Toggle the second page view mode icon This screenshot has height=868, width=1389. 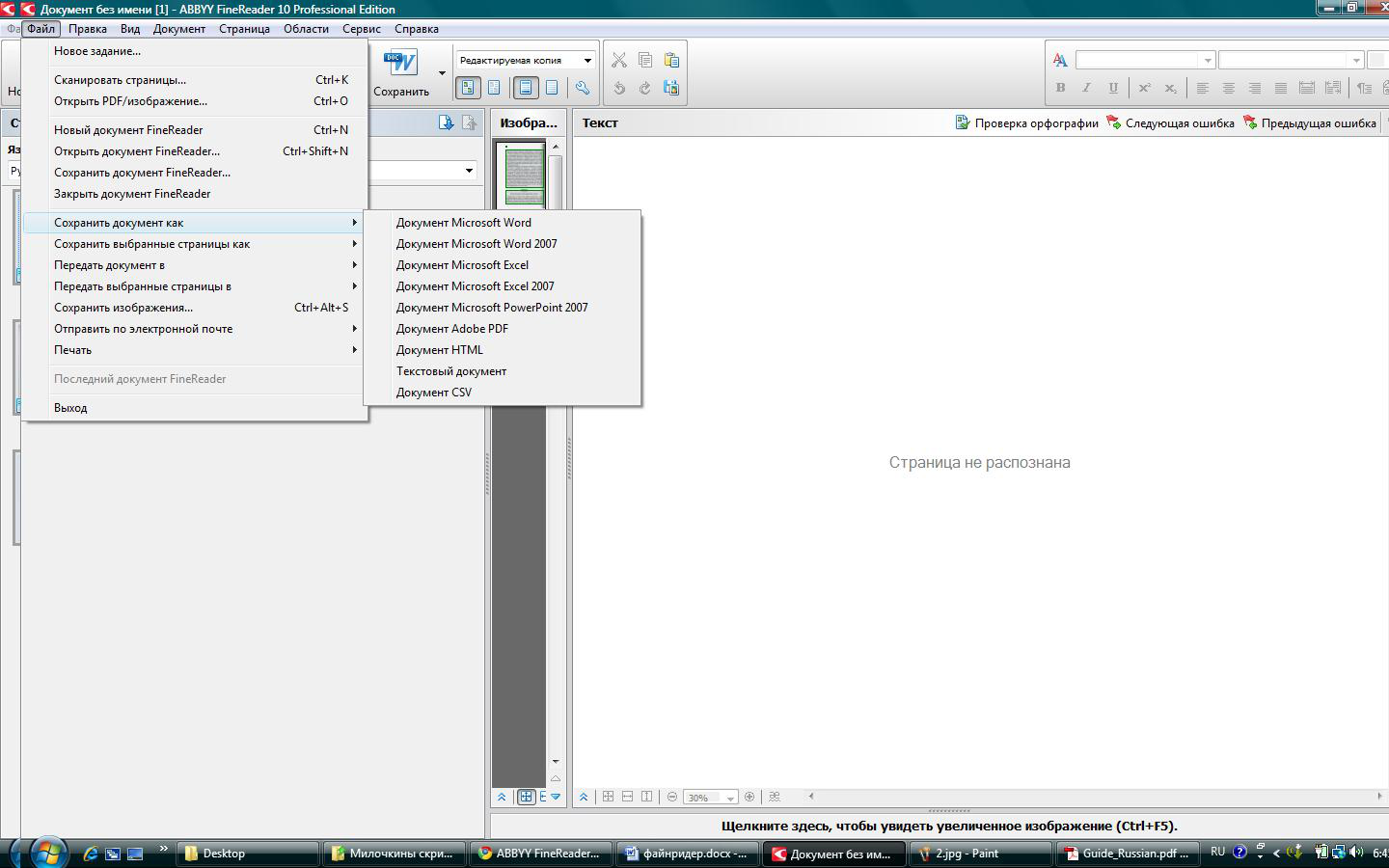494,88
